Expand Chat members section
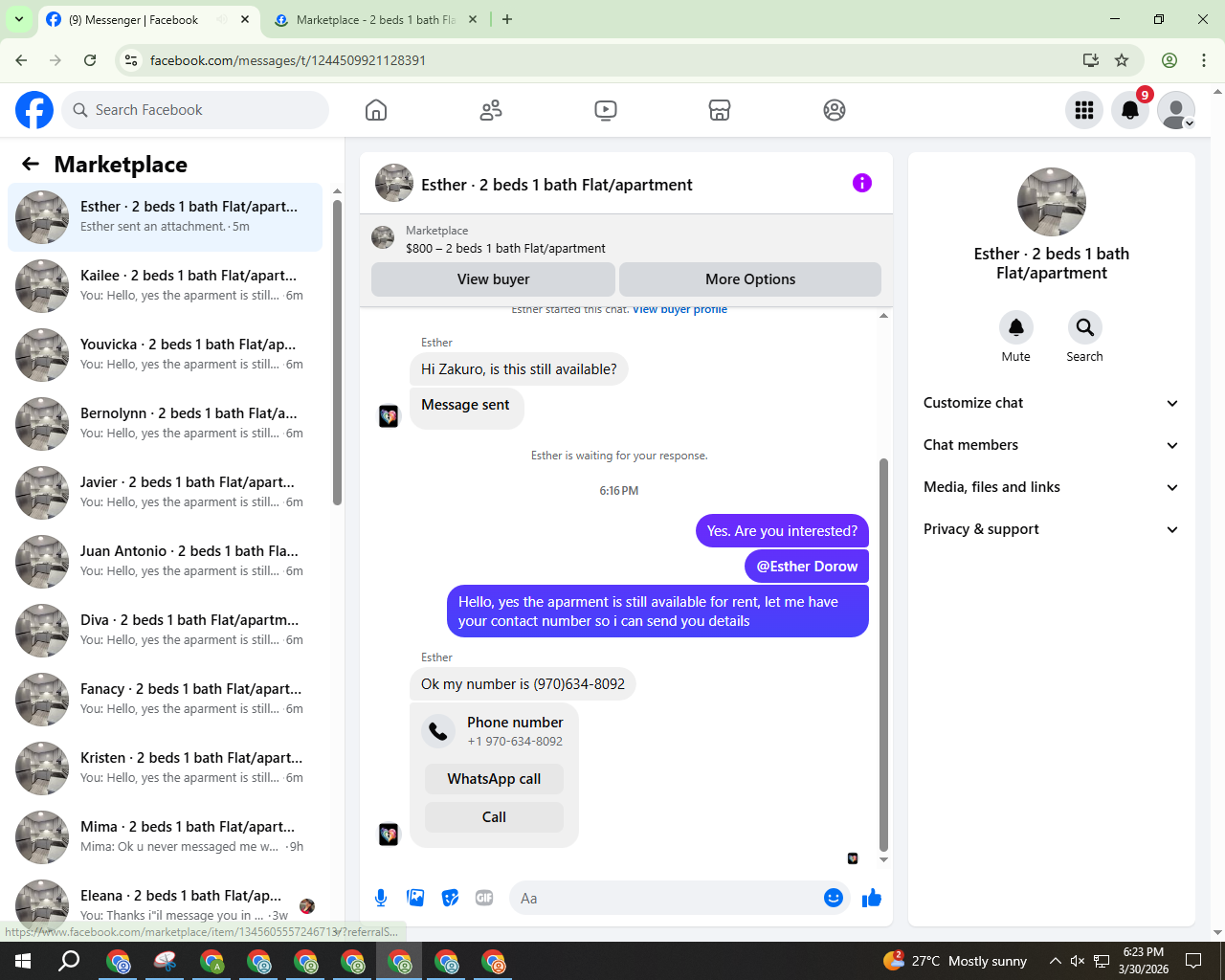Image resolution: width=1225 pixels, height=980 pixels. (1051, 445)
